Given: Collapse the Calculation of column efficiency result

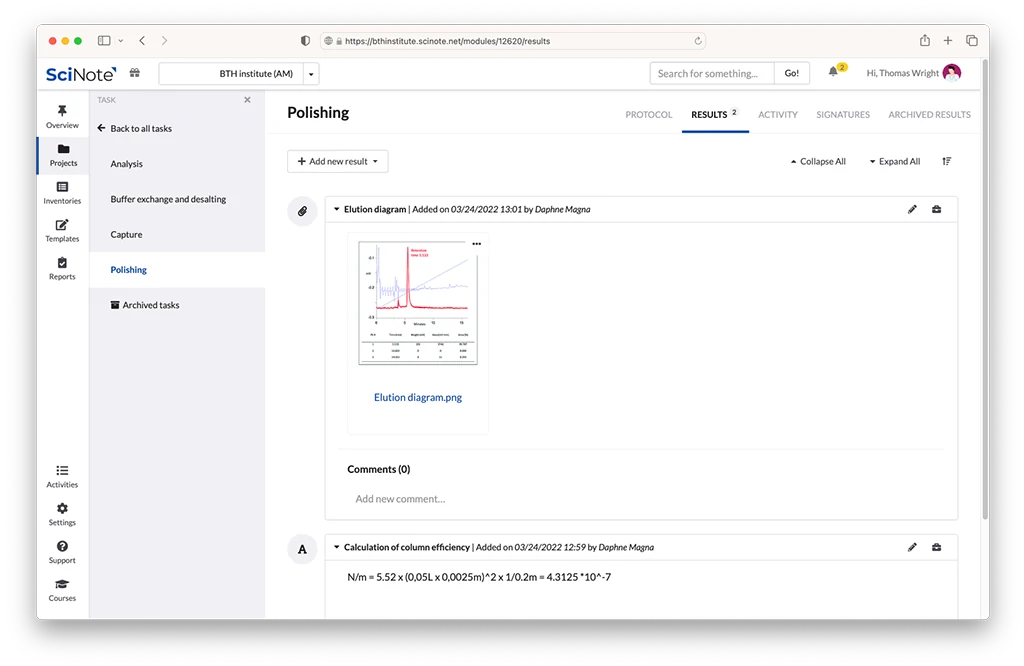Looking at the screenshot, I should click(x=337, y=548).
